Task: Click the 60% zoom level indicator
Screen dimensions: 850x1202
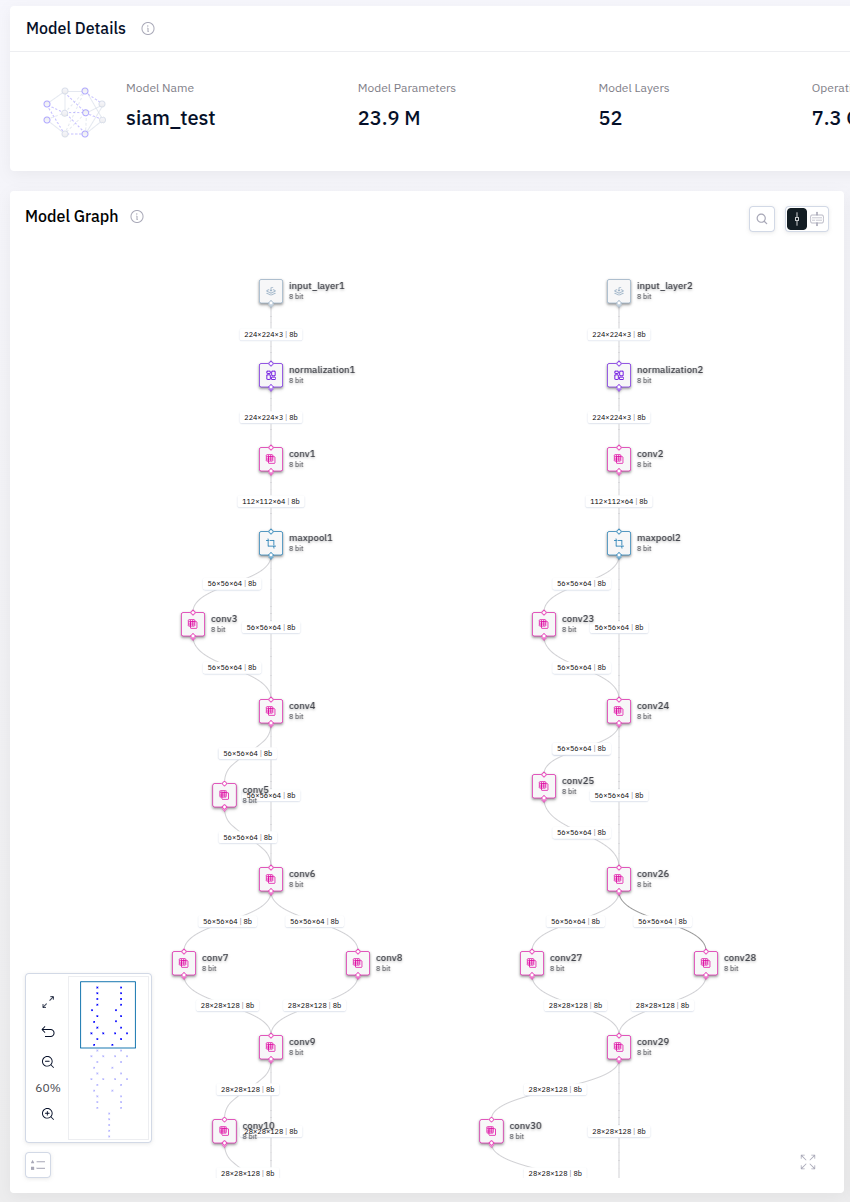Action: (x=48, y=1088)
